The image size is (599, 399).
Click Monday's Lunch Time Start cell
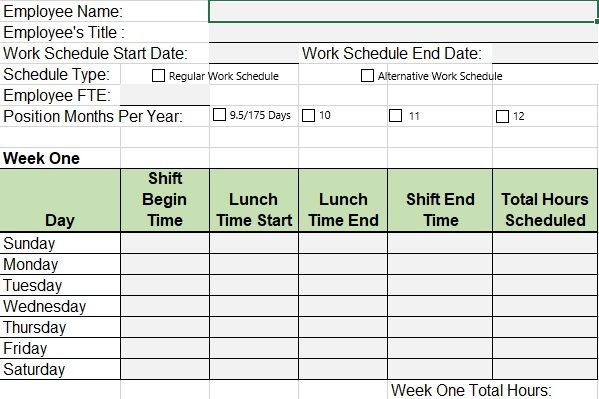pos(254,264)
